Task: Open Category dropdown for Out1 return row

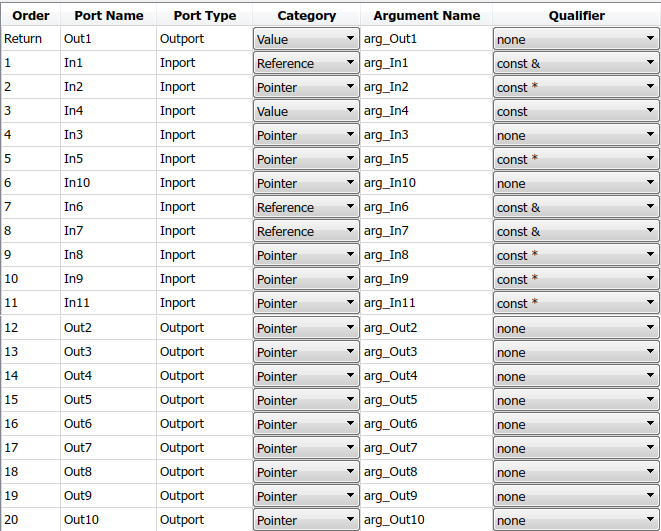Action: pyautogui.click(x=305, y=39)
